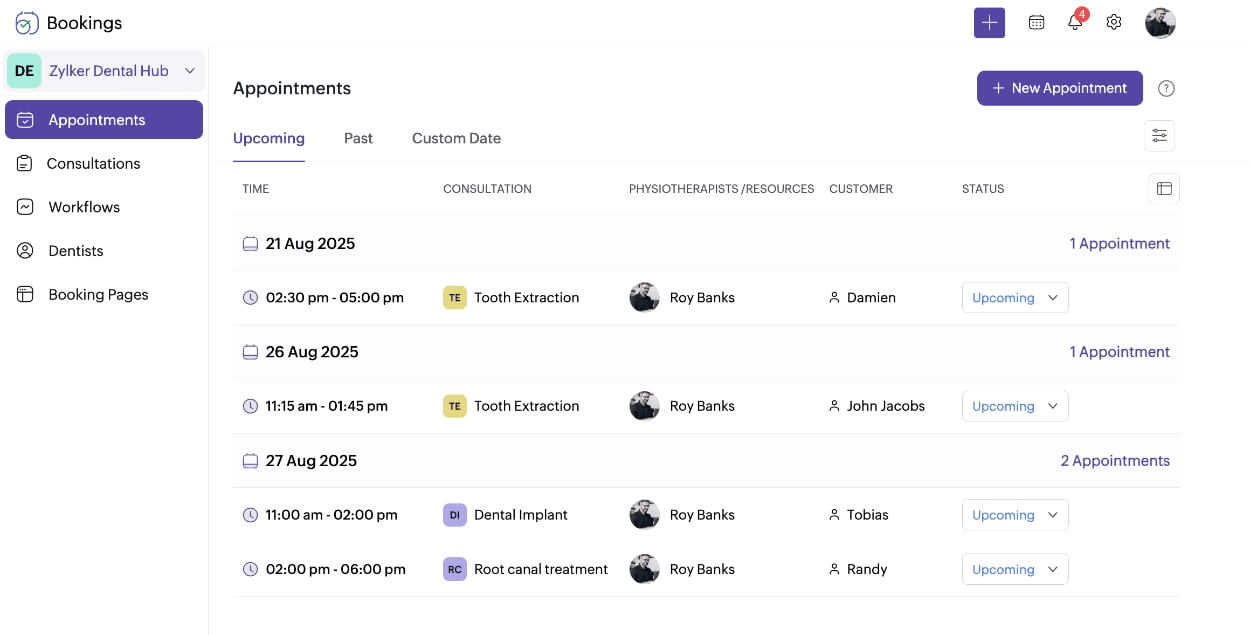Viewport: 1252px width, 635px height.
Task: Open status dropdown for Damien's appointment
Action: [x=1015, y=298]
